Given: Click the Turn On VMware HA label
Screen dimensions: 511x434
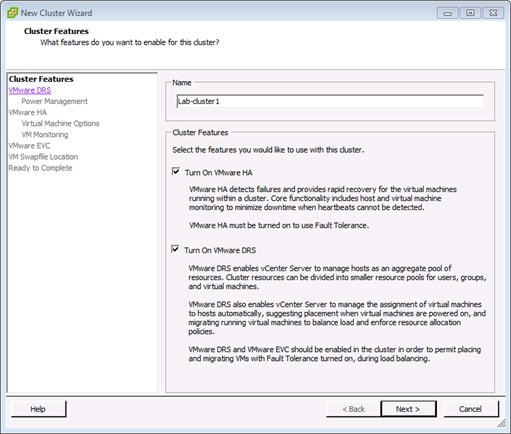Looking at the screenshot, I should point(218,173).
